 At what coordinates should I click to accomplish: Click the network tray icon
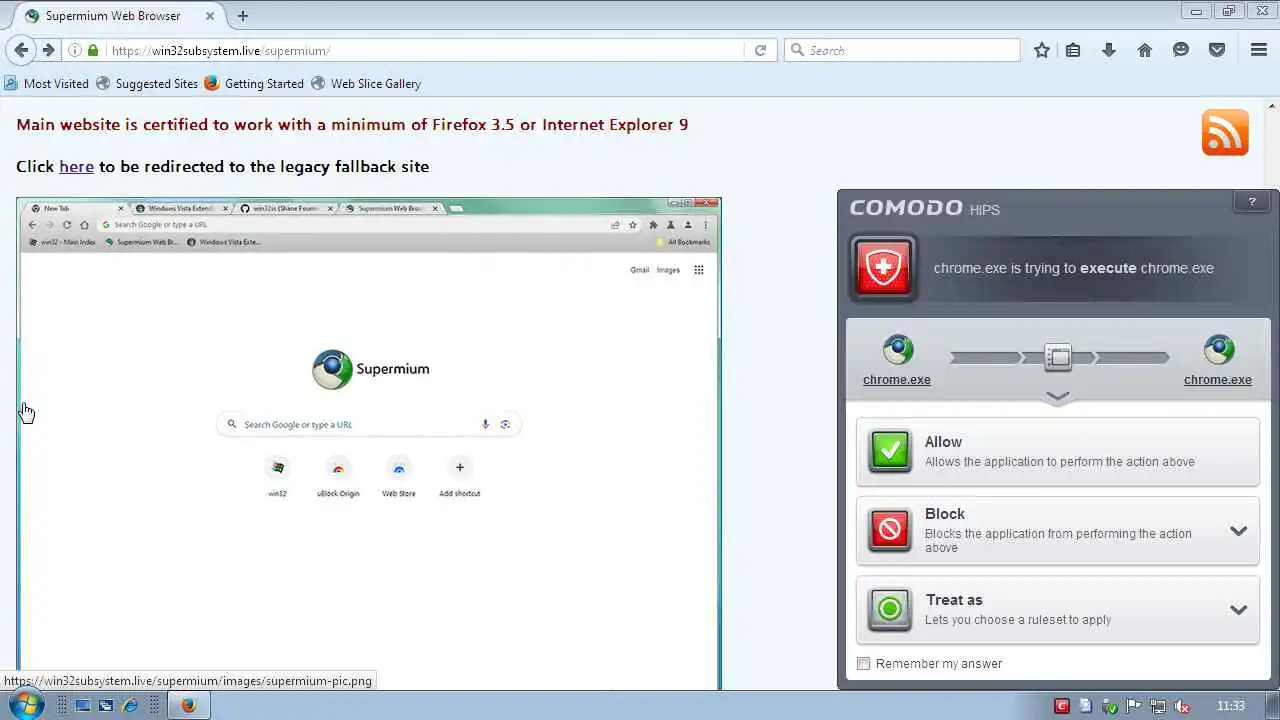(1160, 706)
